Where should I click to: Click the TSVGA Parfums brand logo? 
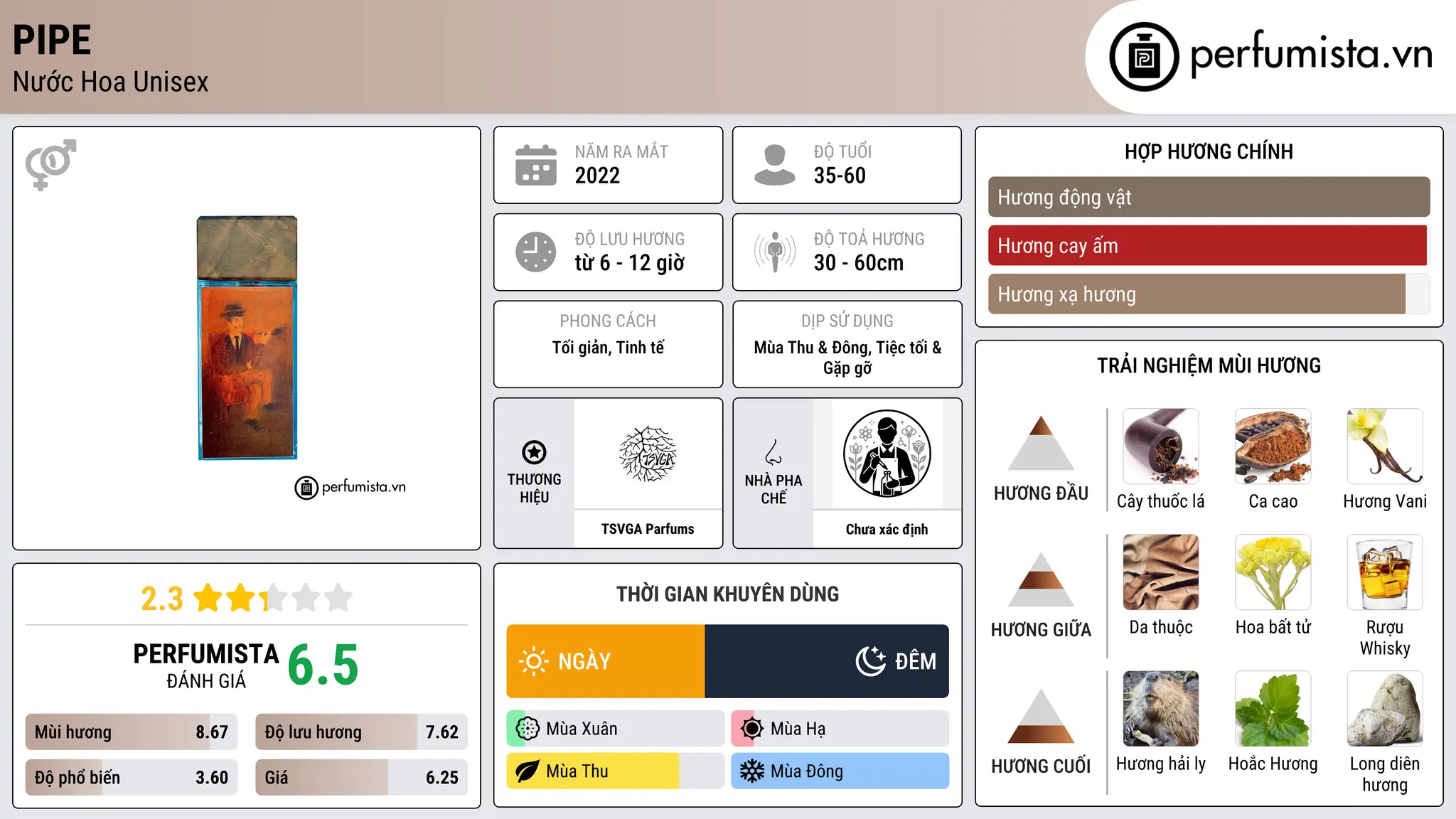pos(648,454)
